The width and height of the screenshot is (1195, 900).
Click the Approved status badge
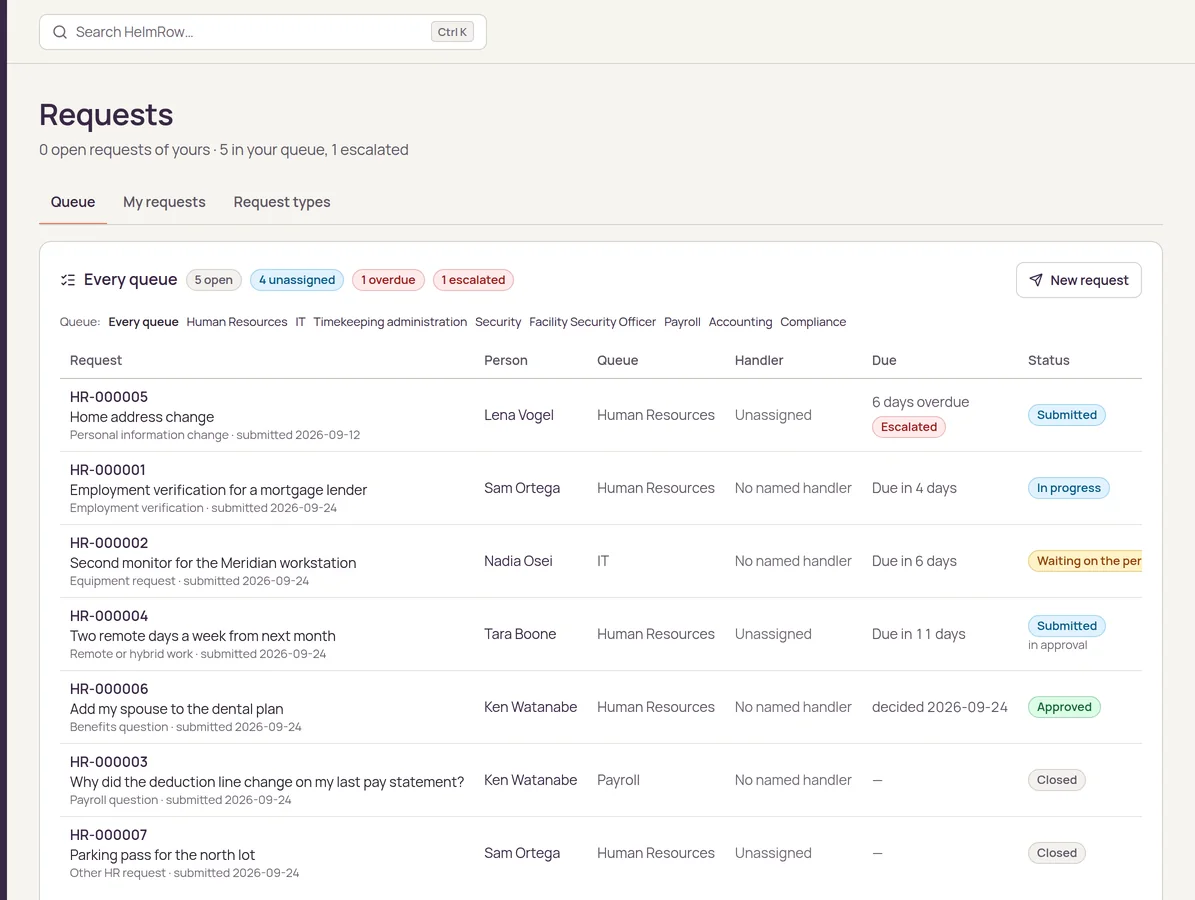pyautogui.click(x=1064, y=707)
